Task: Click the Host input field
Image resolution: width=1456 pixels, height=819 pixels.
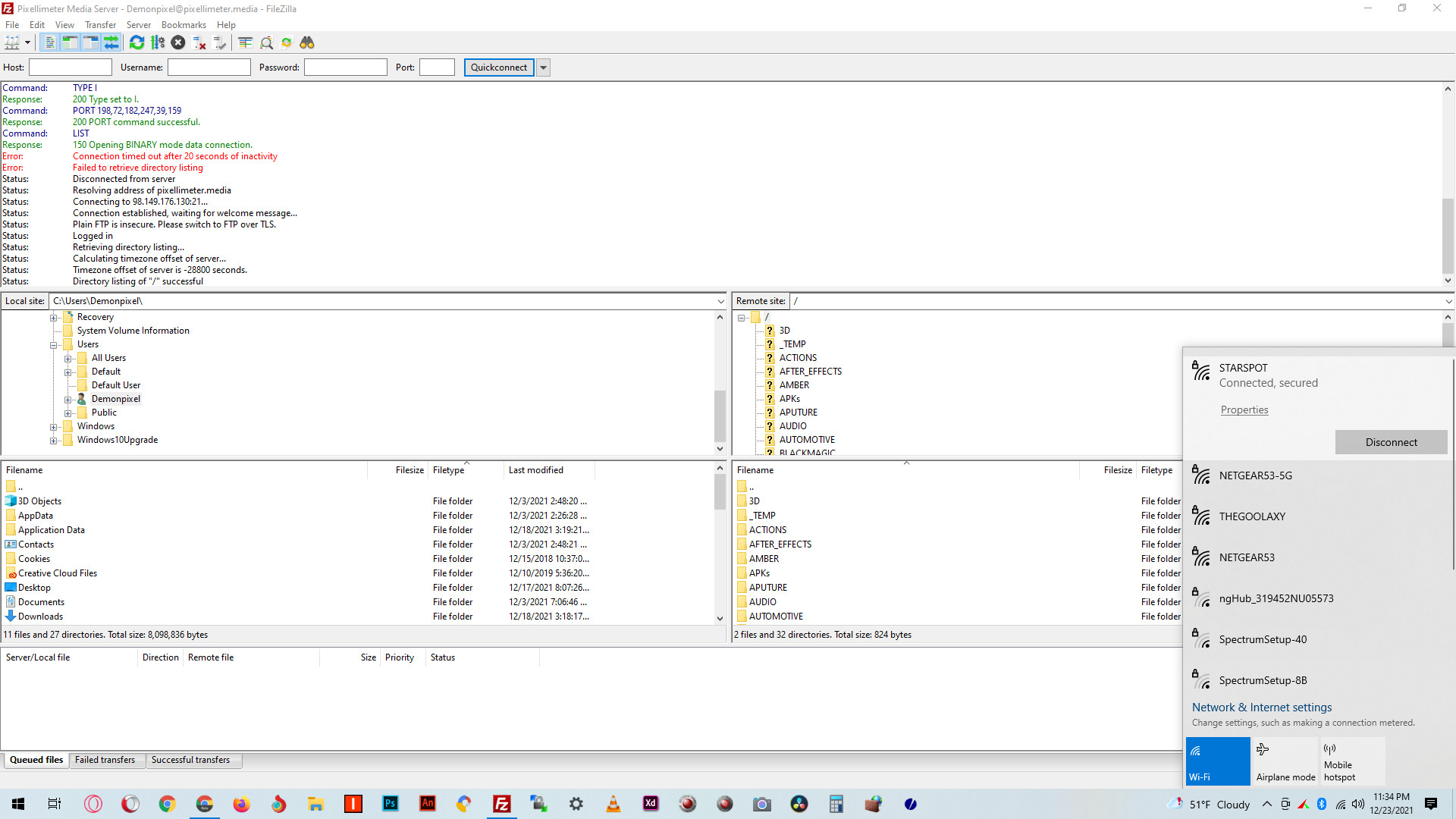Action: click(x=71, y=67)
